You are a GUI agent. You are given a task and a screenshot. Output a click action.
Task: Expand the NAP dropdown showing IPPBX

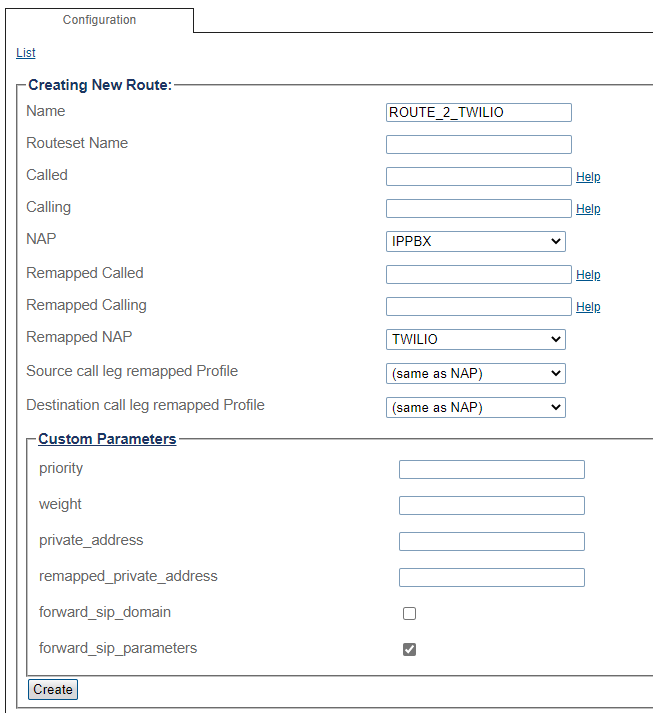[x=475, y=241]
